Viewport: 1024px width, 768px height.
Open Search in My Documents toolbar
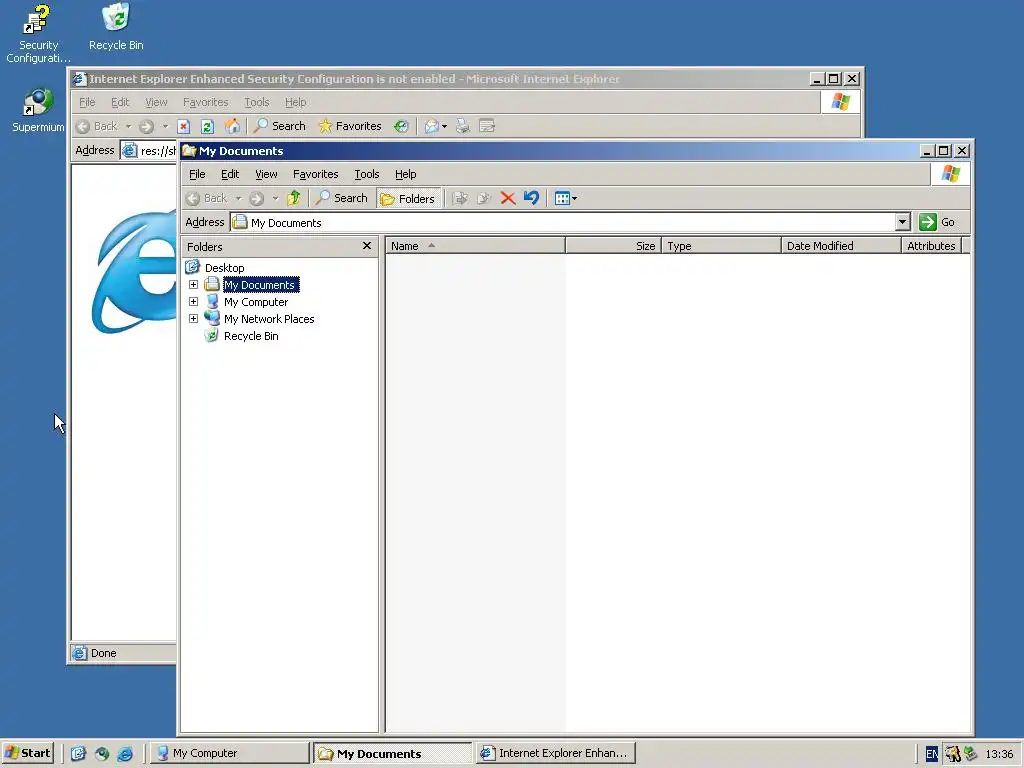(342, 198)
